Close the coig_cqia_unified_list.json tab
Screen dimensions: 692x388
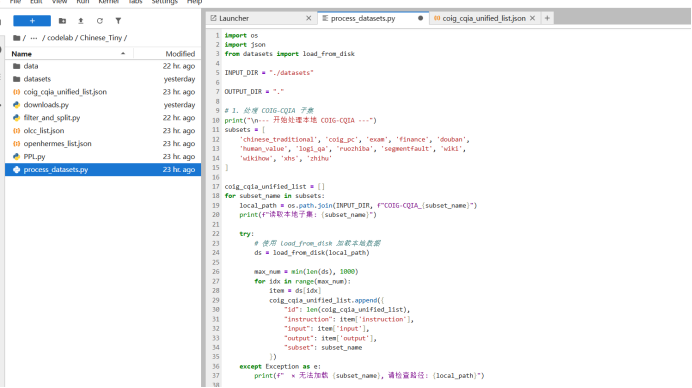[x=532, y=18]
